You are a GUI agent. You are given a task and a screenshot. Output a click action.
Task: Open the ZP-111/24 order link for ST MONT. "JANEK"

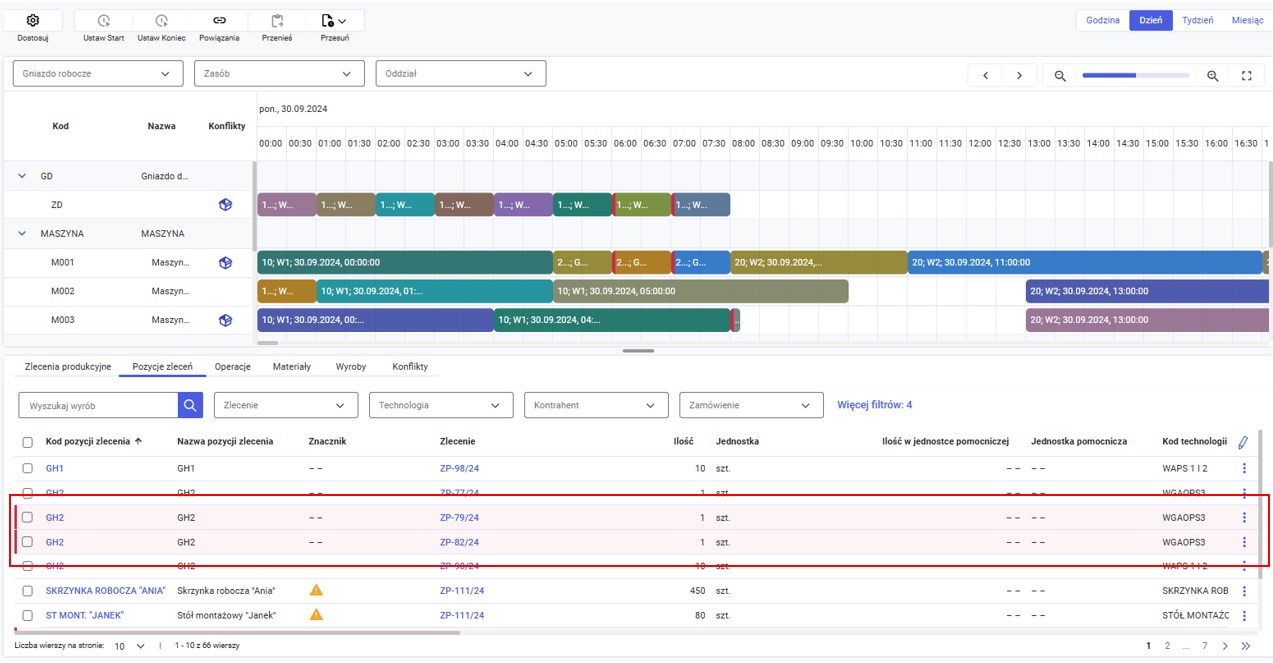pos(461,616)
